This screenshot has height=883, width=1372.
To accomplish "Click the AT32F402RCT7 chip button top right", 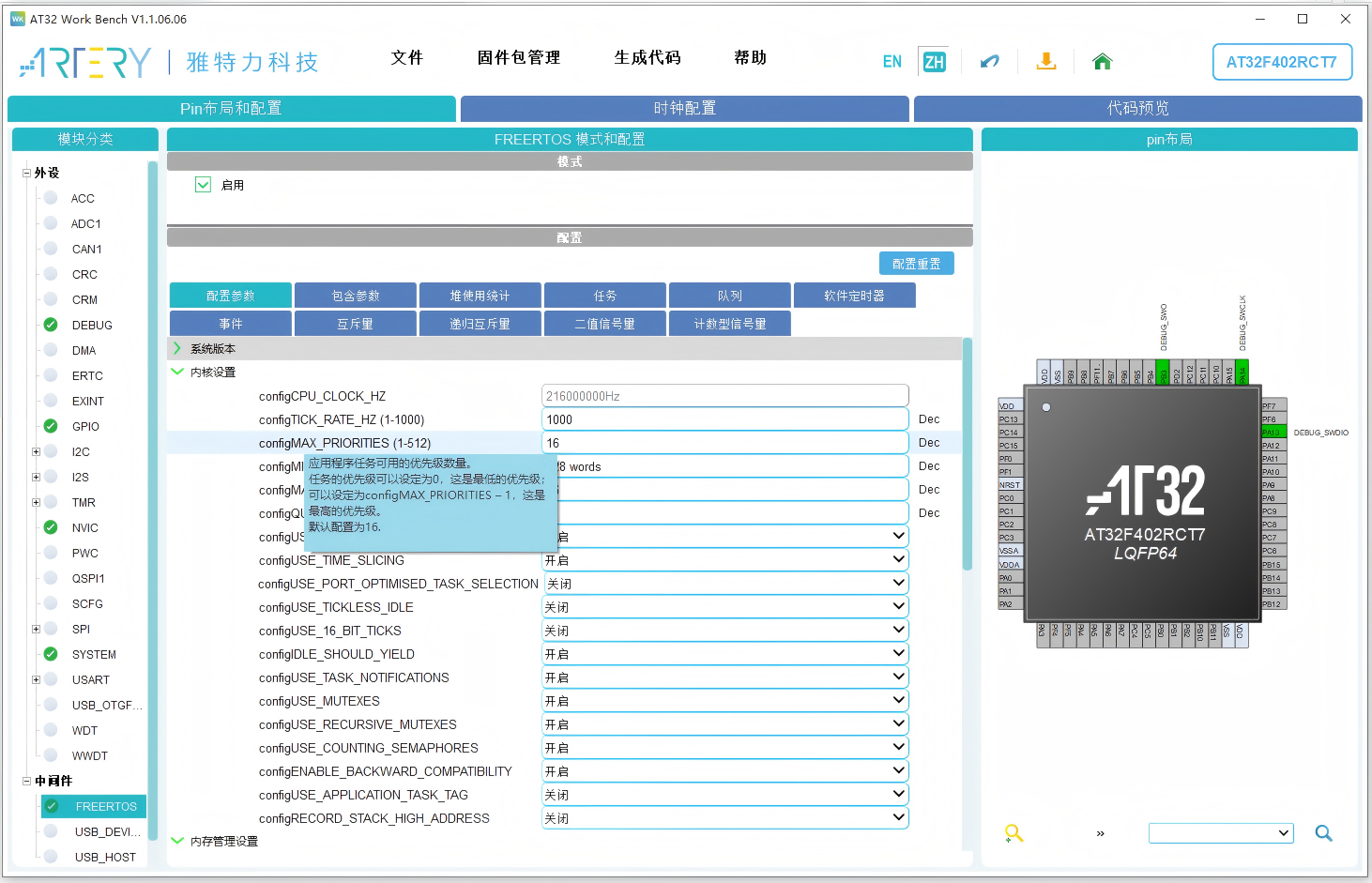I will (1282, 62).
